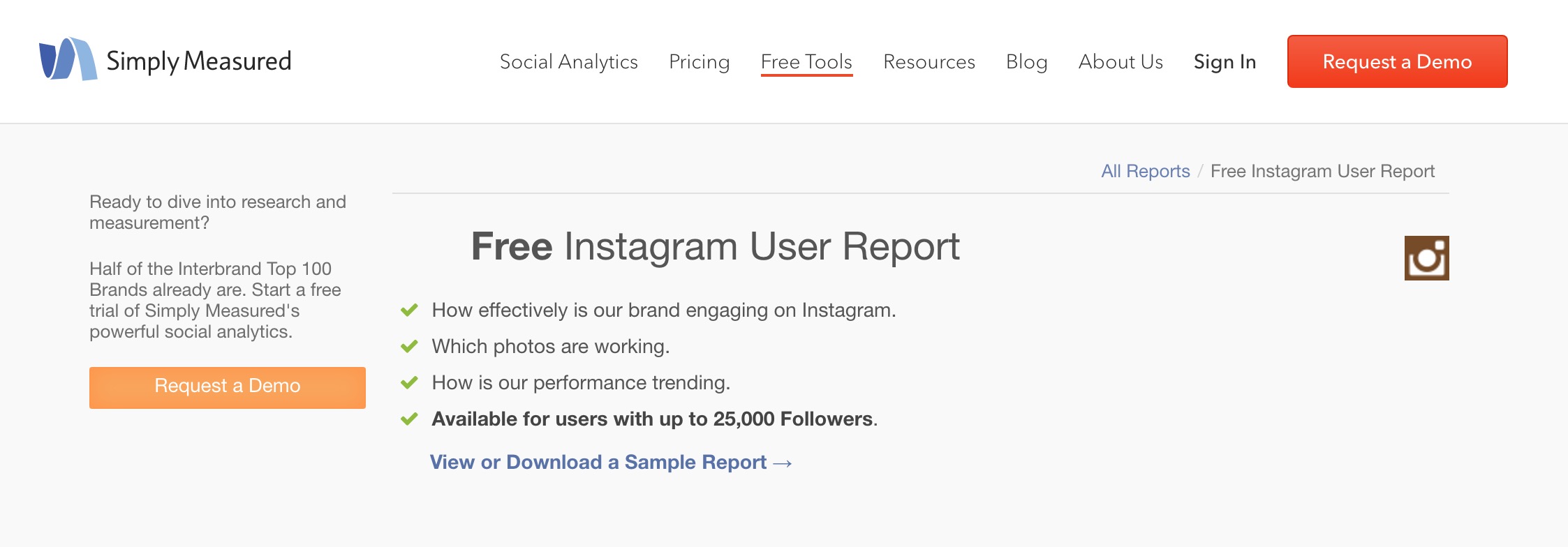Click the checkmark beside 'How is our performance trending'
Screen dimensions: 1568x547
coord(409,382)
